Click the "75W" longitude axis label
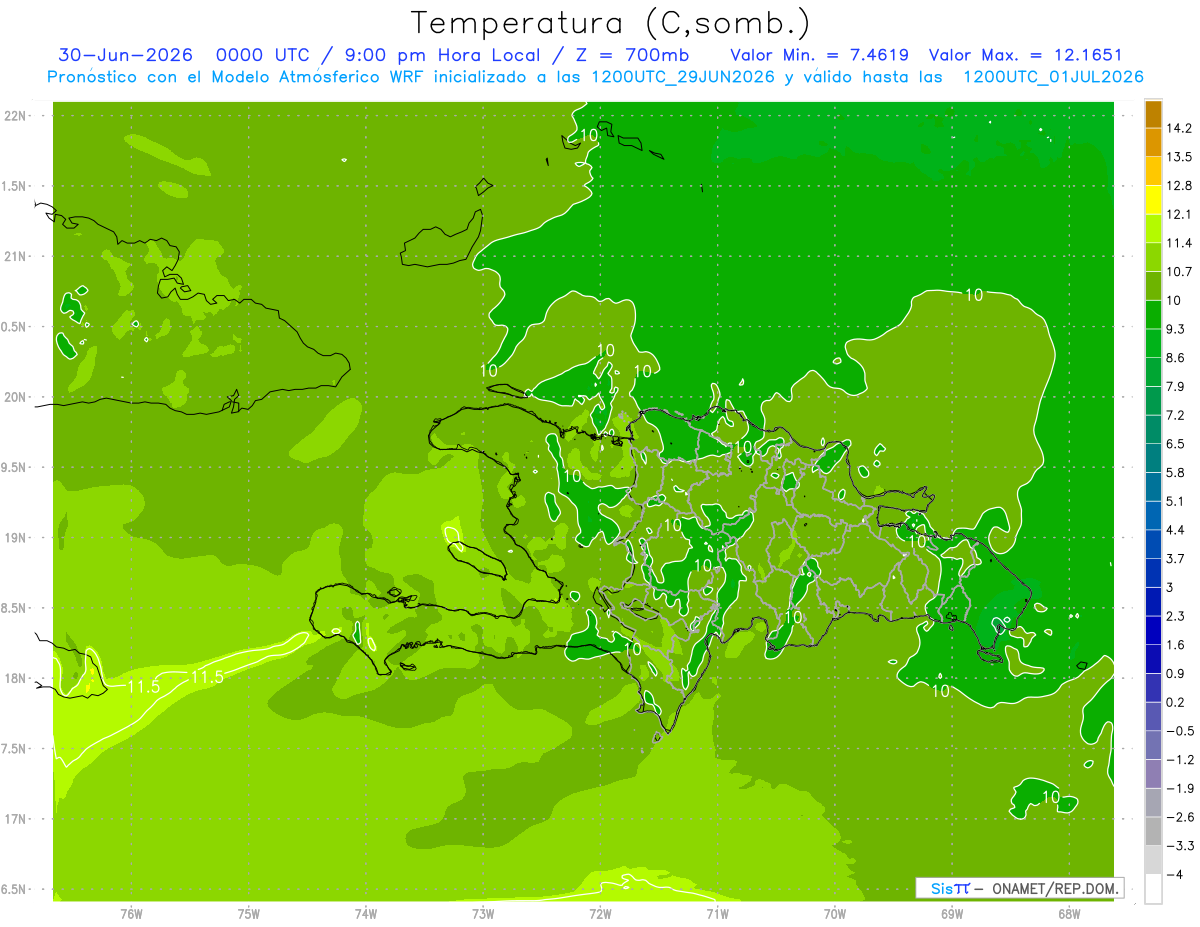Viewport: 1200px width, 927px height. point(249,914)
